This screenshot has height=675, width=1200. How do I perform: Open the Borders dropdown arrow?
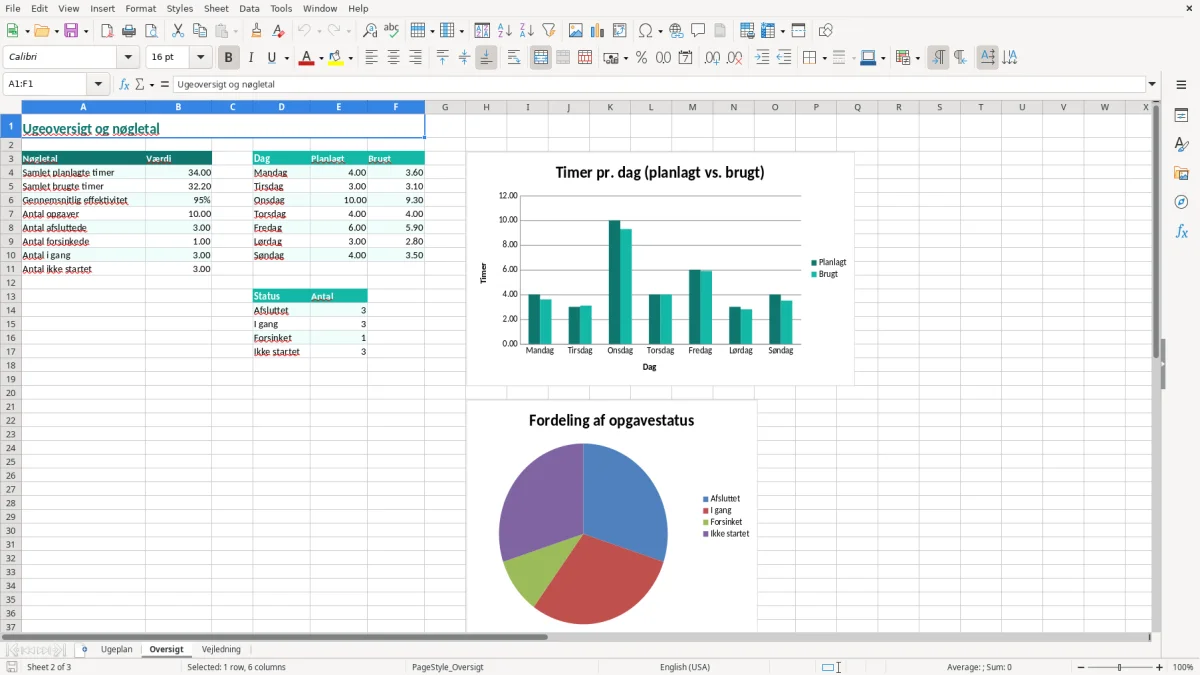[824, 58]
